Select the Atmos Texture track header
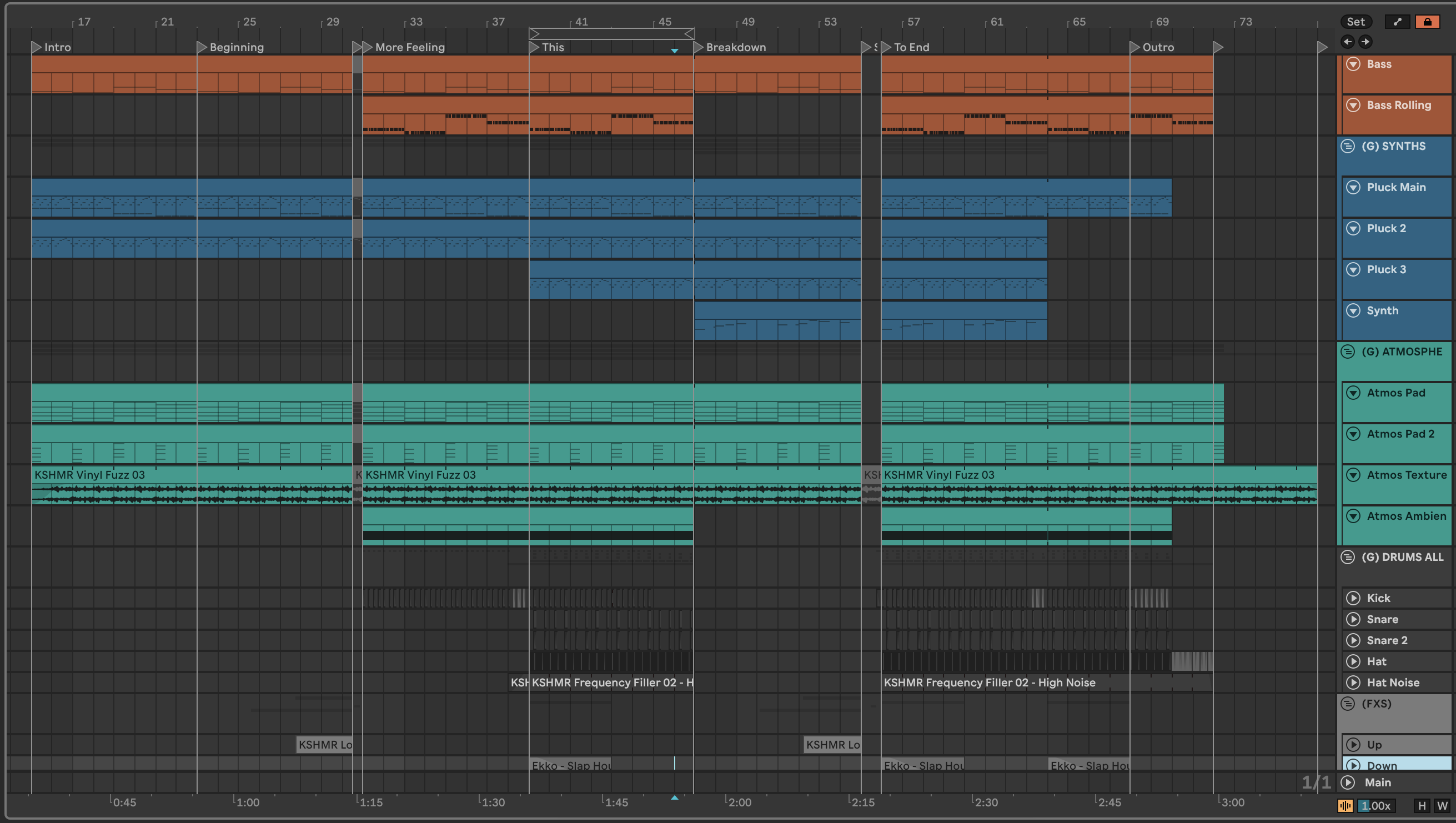This screenshot has height=823, width=1456. [x=1406, y=475]
